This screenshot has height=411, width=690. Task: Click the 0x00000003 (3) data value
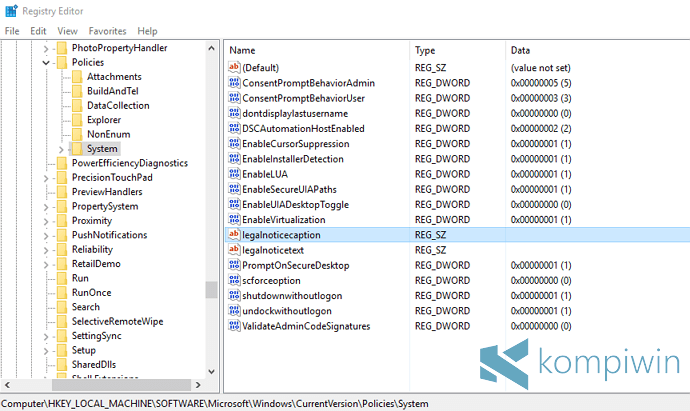[541, 98]
